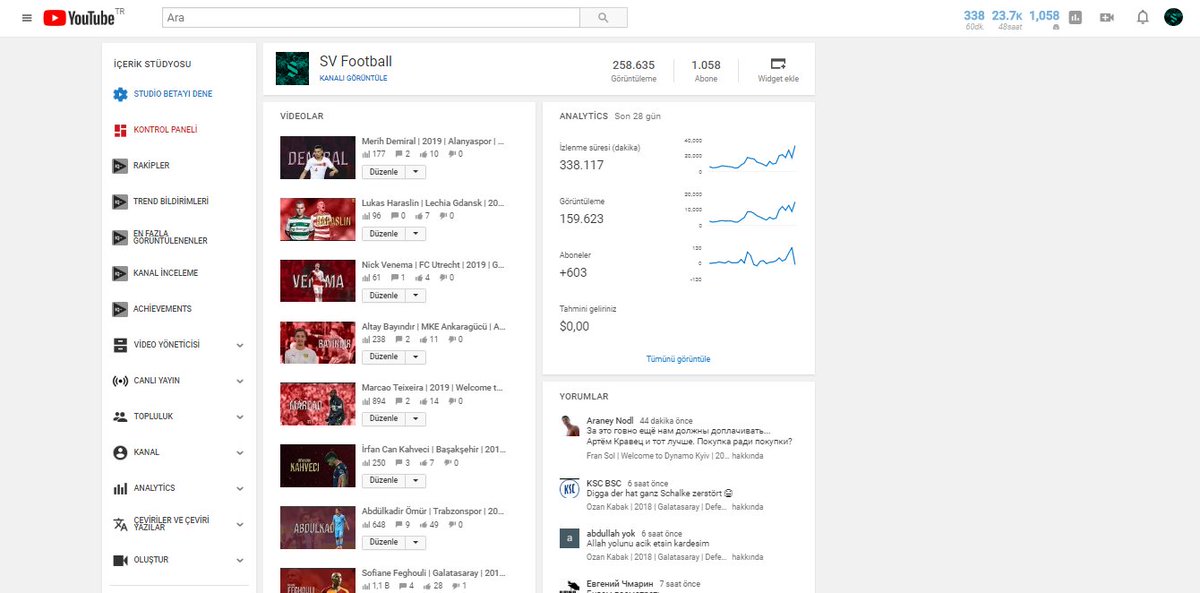Select Rakipler menu item

[x=152, y=165]
